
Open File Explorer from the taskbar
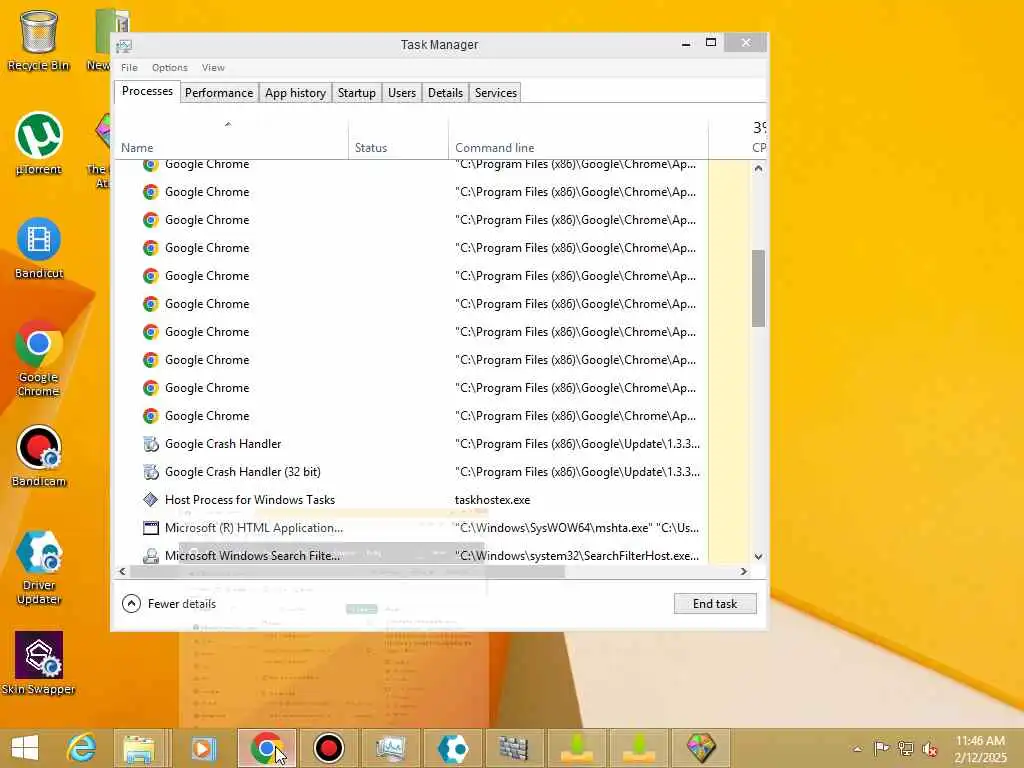click(139, 748)
